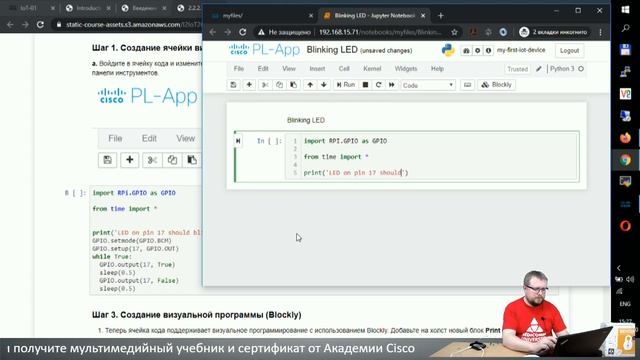Cut selected cell with Jupyter scissors icon

pyautogui.click(x=265, y=85)
